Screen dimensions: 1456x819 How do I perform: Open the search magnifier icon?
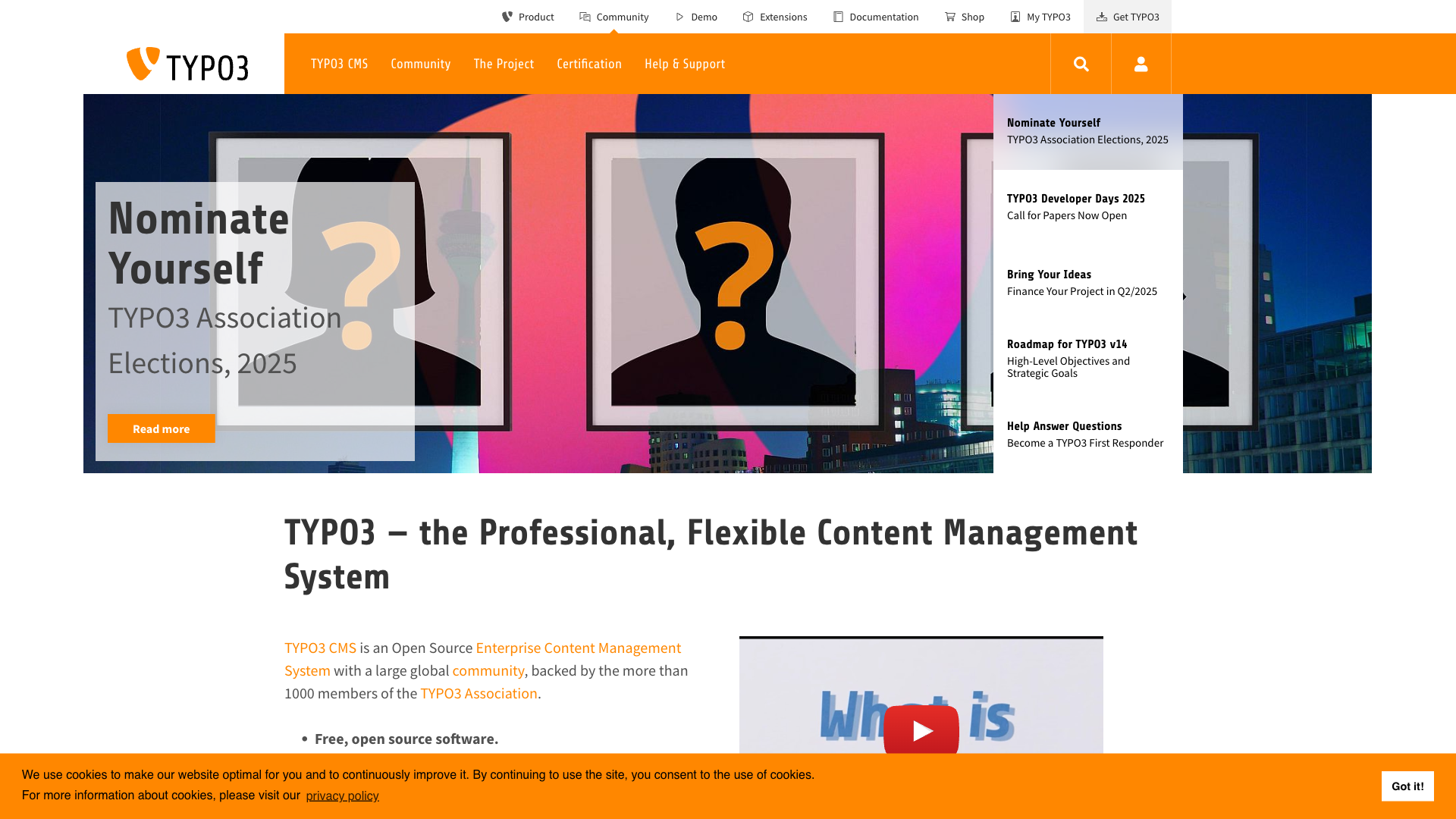[1081, 64]
